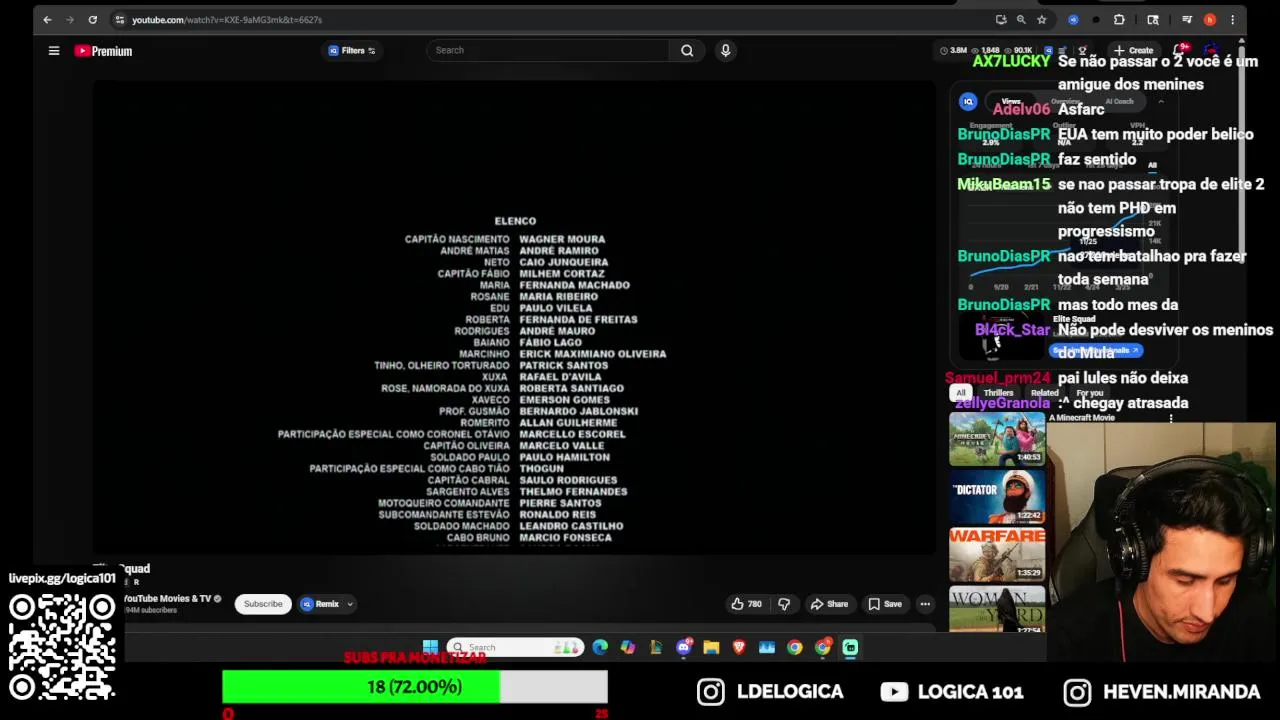This screenshot has width=1280, height=720.
Task: Go to YouTube Premium home logo
Action: [103, 51]
